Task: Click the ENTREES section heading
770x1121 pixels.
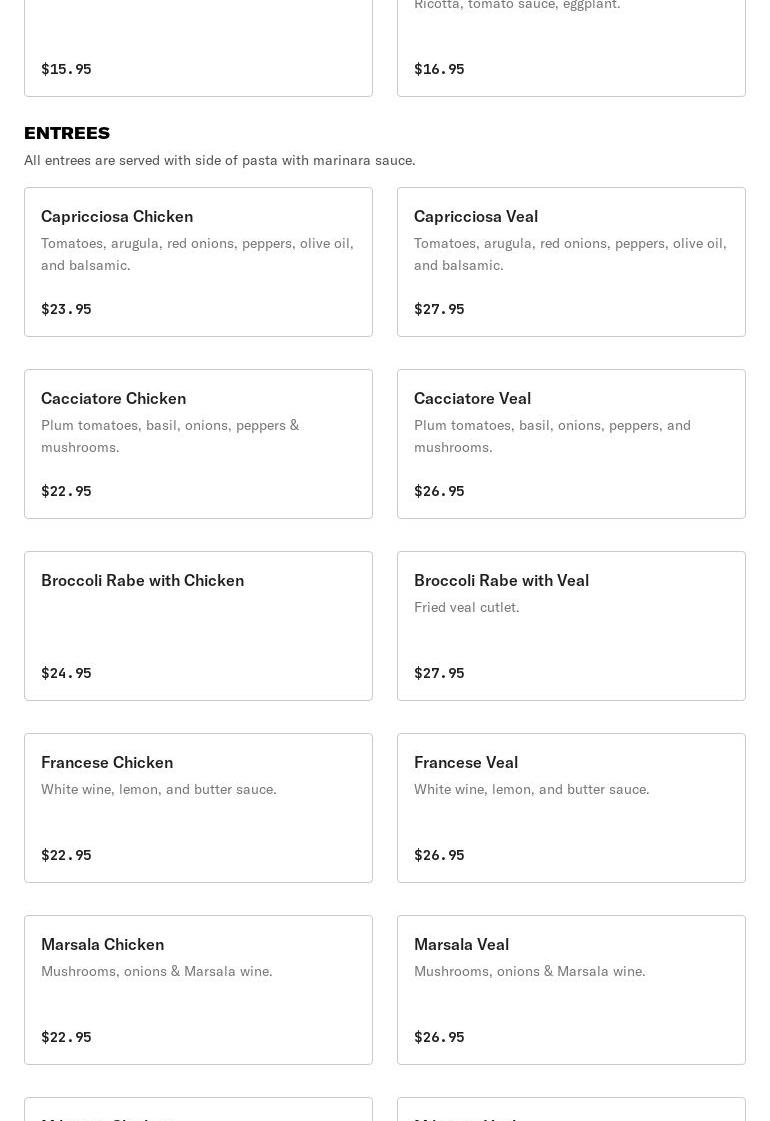Action: tap(67, 133)
